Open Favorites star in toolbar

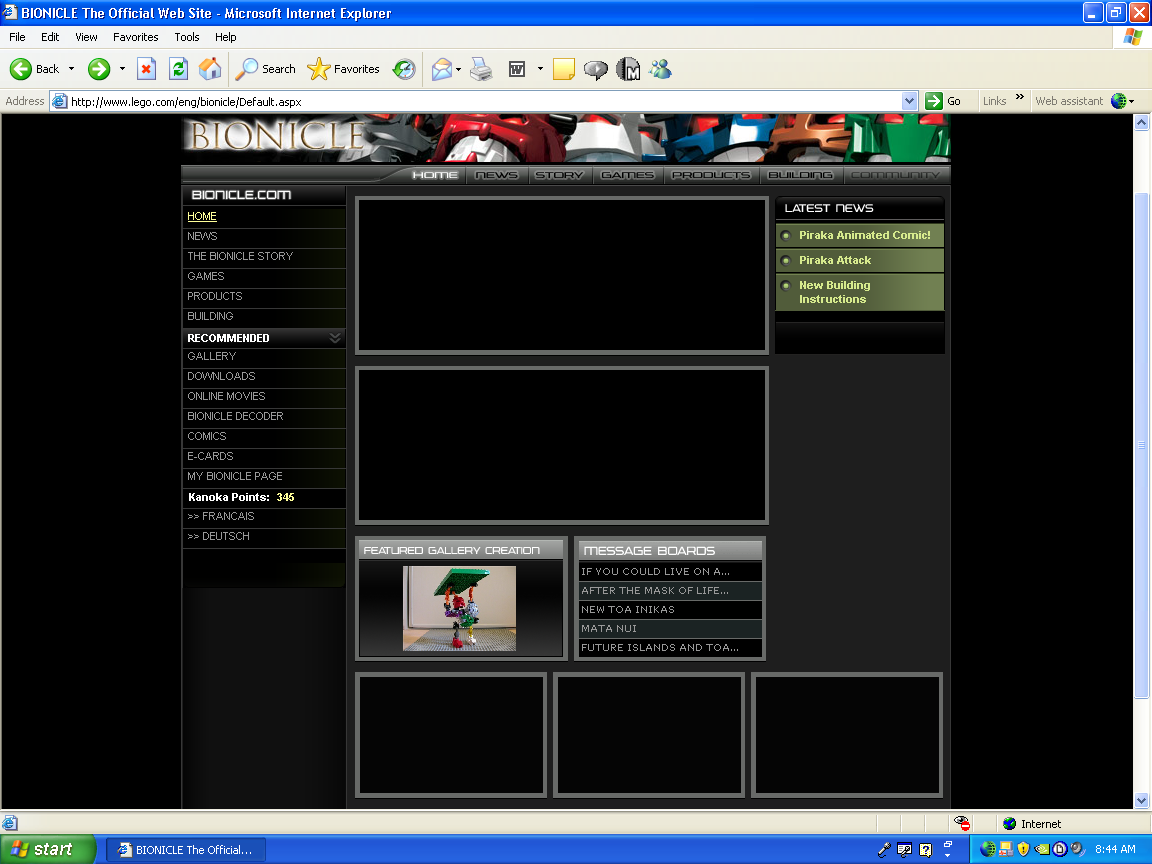tap(343, 69)
